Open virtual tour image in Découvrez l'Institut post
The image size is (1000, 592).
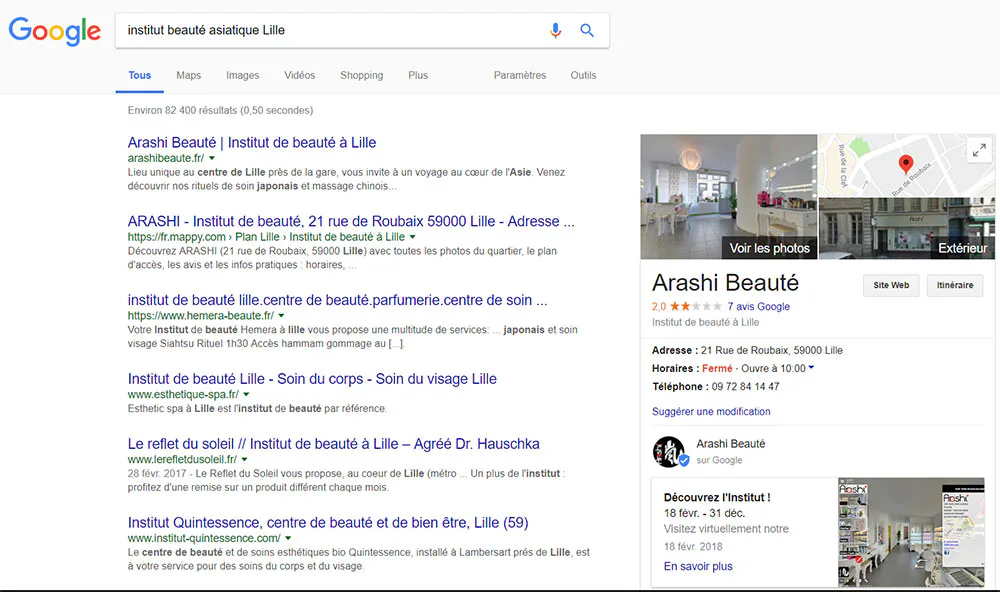pyautogui.click(x=911, y=532)
